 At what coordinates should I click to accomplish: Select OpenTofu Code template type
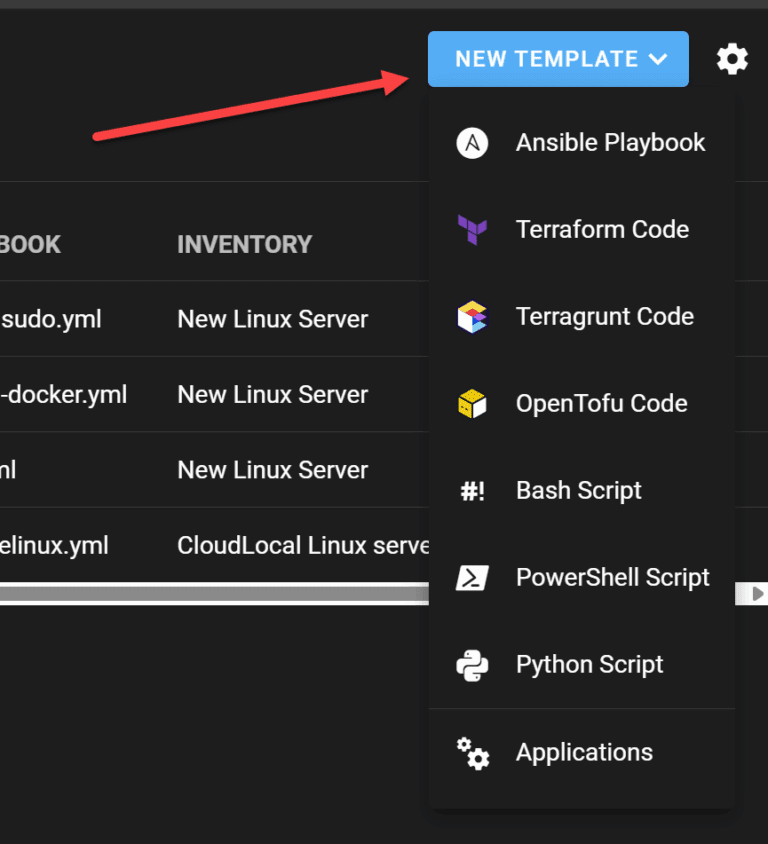click(x=601, y=404)
